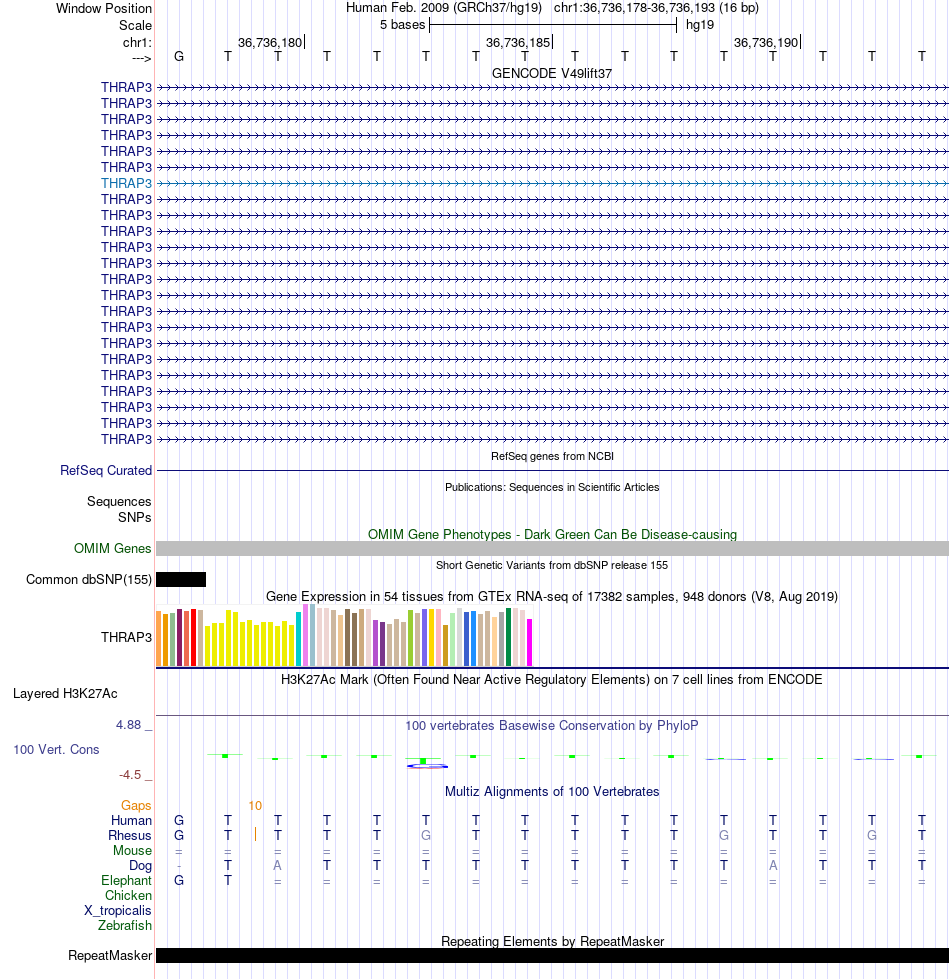Image resolution: width=950 pixels, height=979 pixels.
Task: Click the Elephant alignment row label
Action: [x=127, y=880]
